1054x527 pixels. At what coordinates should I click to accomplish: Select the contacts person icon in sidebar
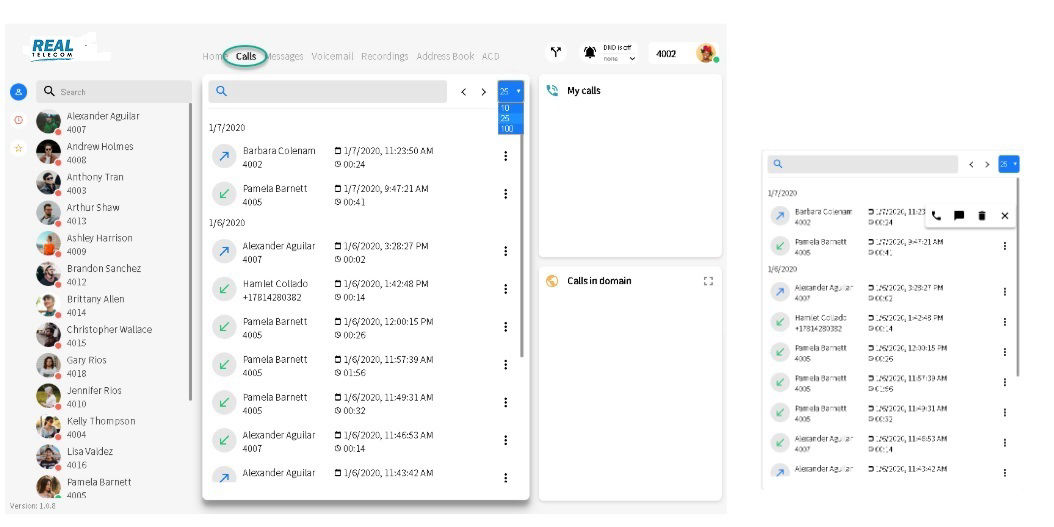pos(18,92)
